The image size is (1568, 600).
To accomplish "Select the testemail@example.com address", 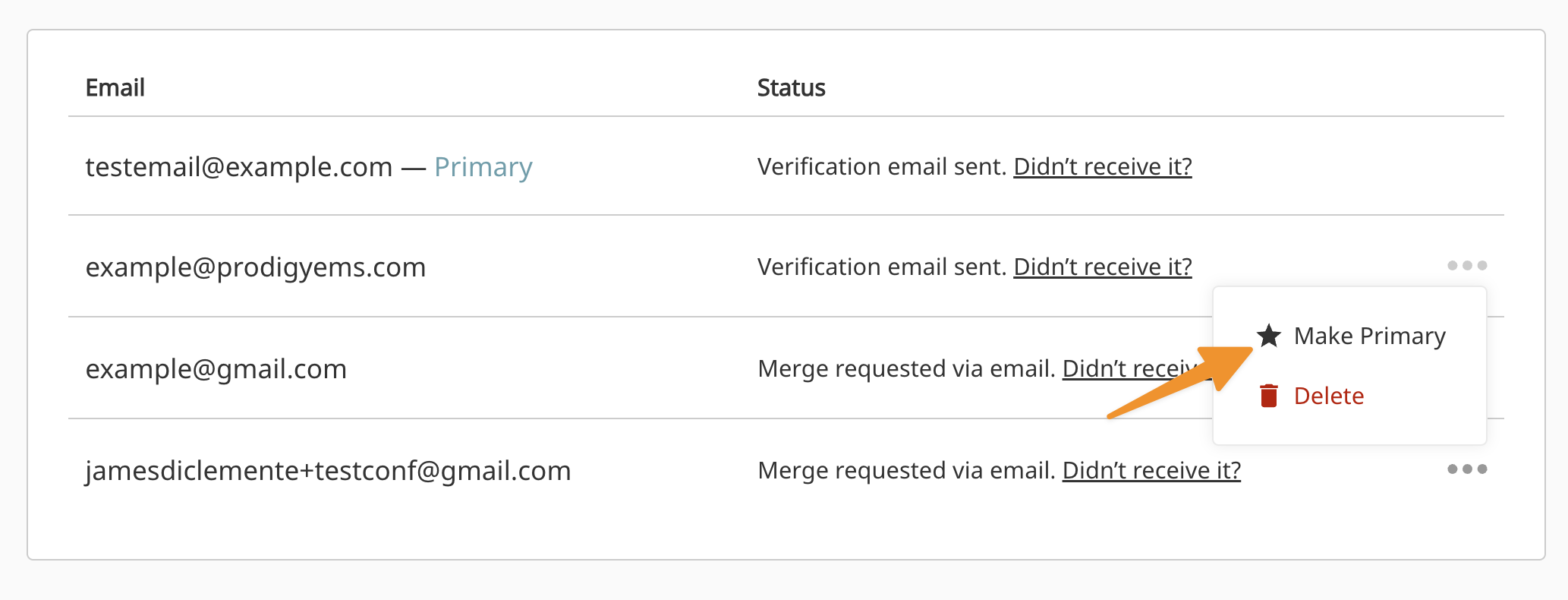I will 238,167.
